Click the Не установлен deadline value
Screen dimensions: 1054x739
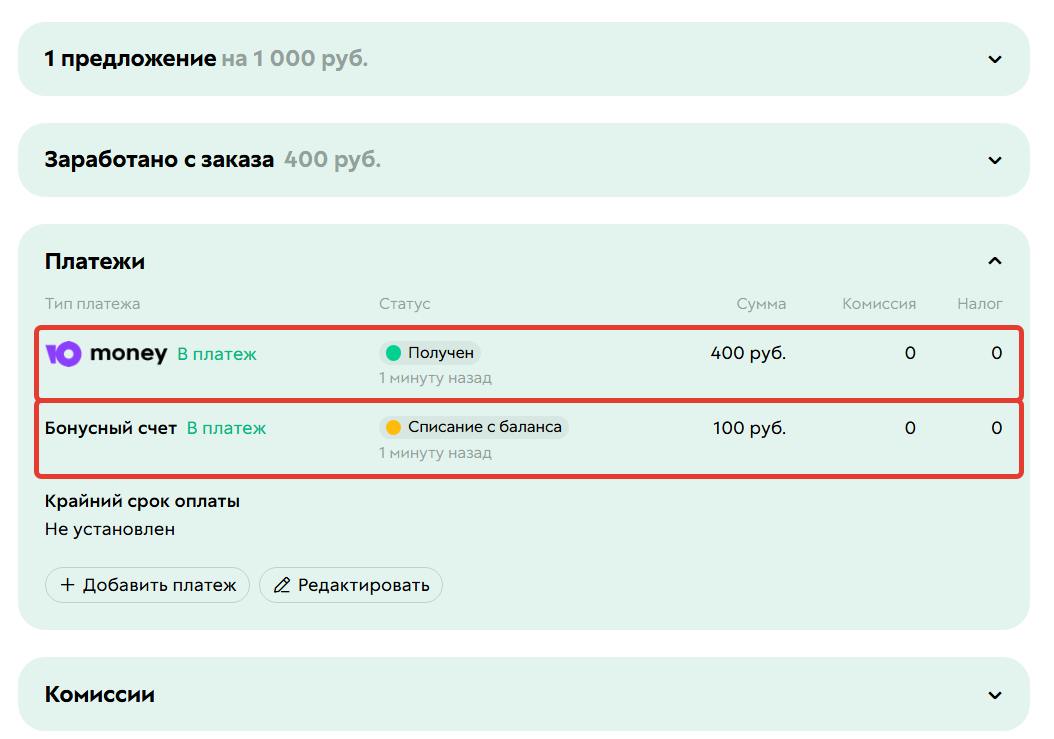[x=110, y=530]
